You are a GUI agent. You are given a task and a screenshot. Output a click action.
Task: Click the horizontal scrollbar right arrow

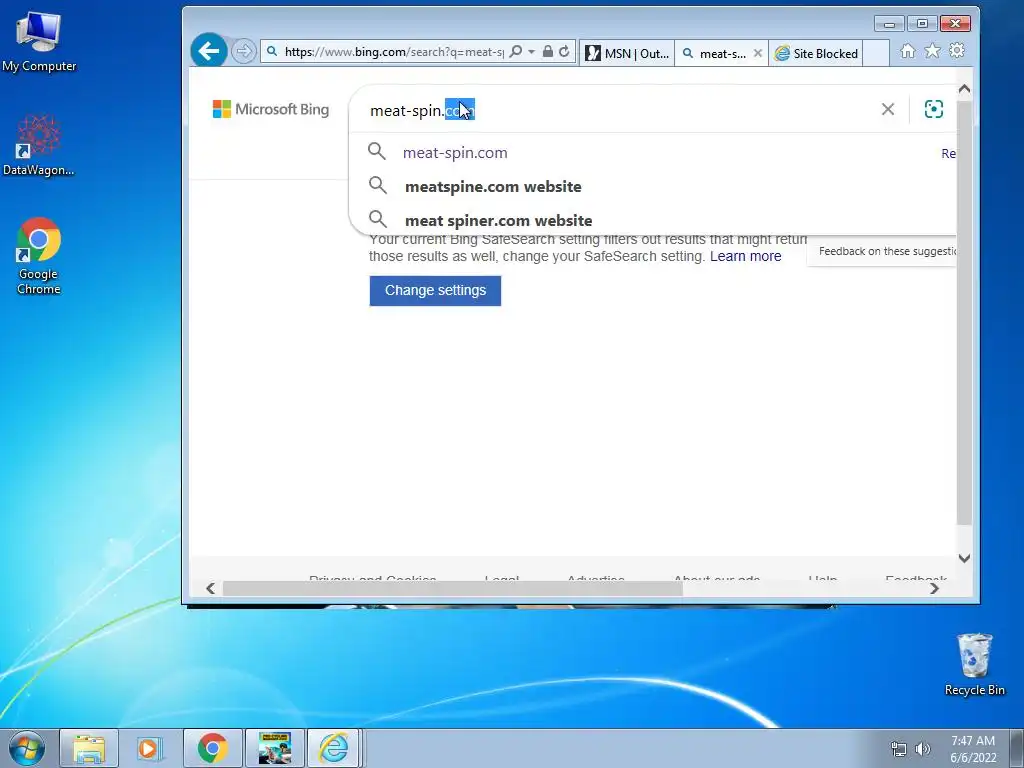tap(935, 588)
